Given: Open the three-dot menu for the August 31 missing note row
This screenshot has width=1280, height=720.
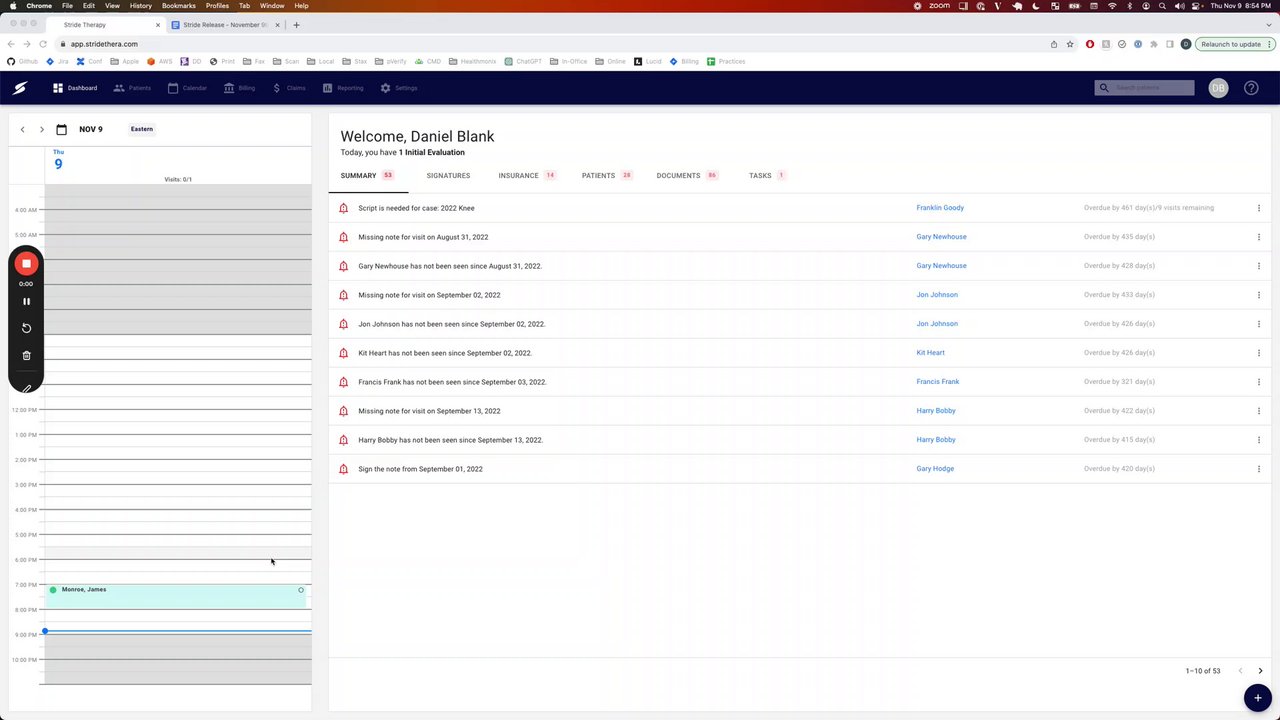Looking at the screenshot, I should [1259, 237].
